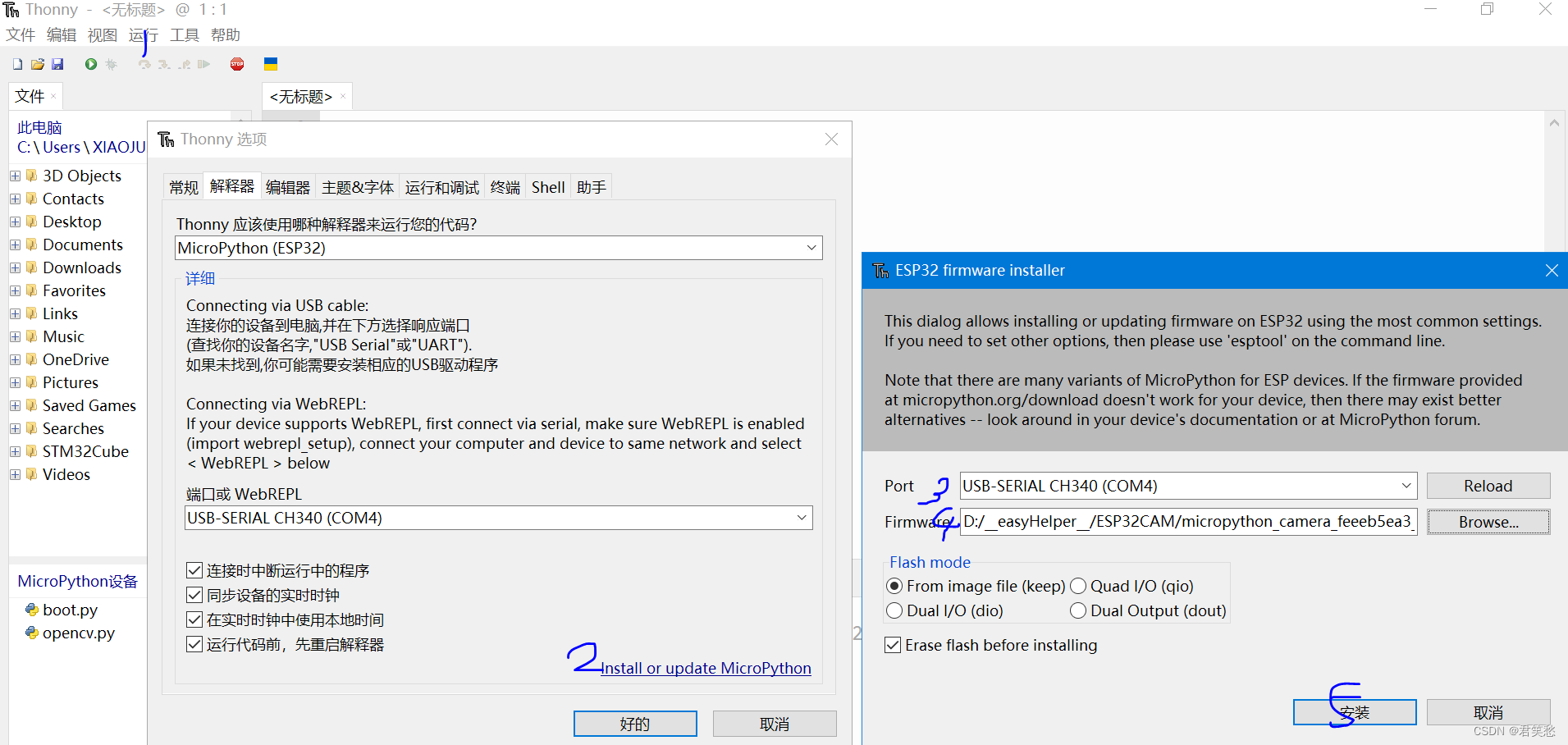
Task: Click the Music folder icon
Action: click(32, 336)
